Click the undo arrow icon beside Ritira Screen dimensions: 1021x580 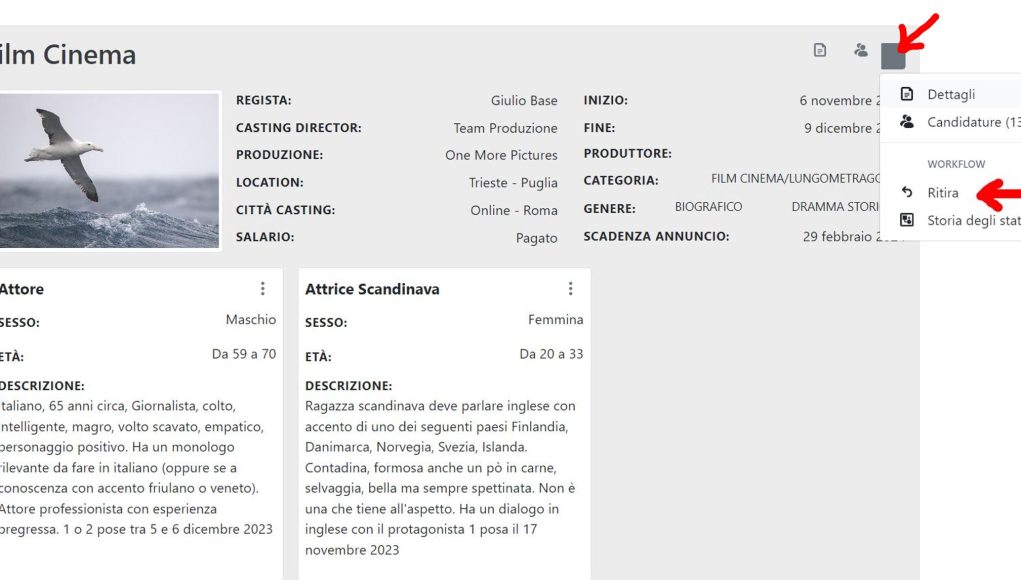tap(906, 192)
